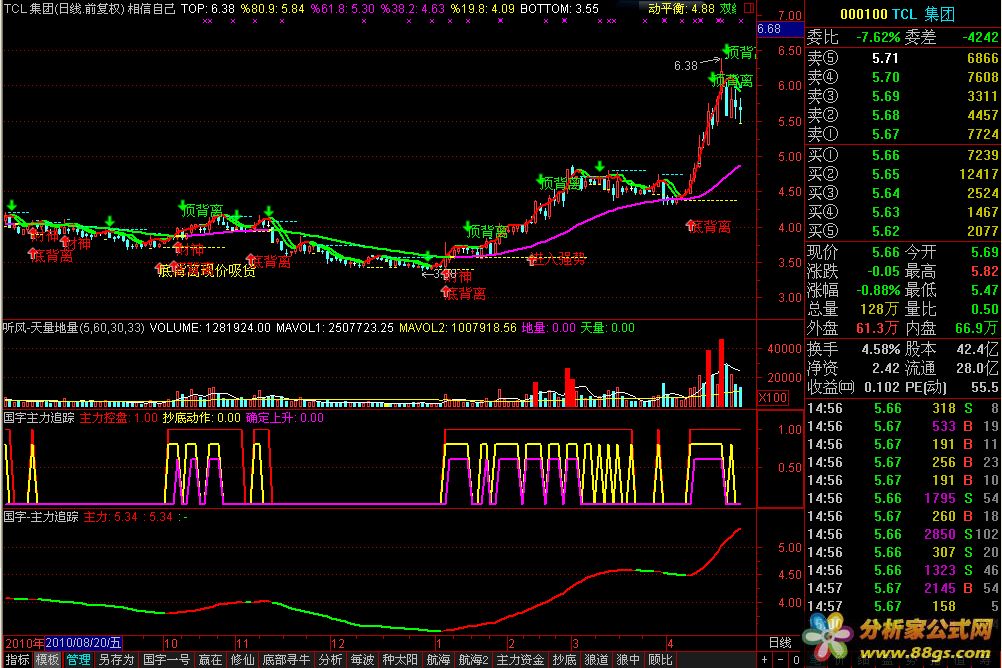Open the 指标 tab
The width and height of the screenshot is (1002, 668).
(x=17, y=660)
